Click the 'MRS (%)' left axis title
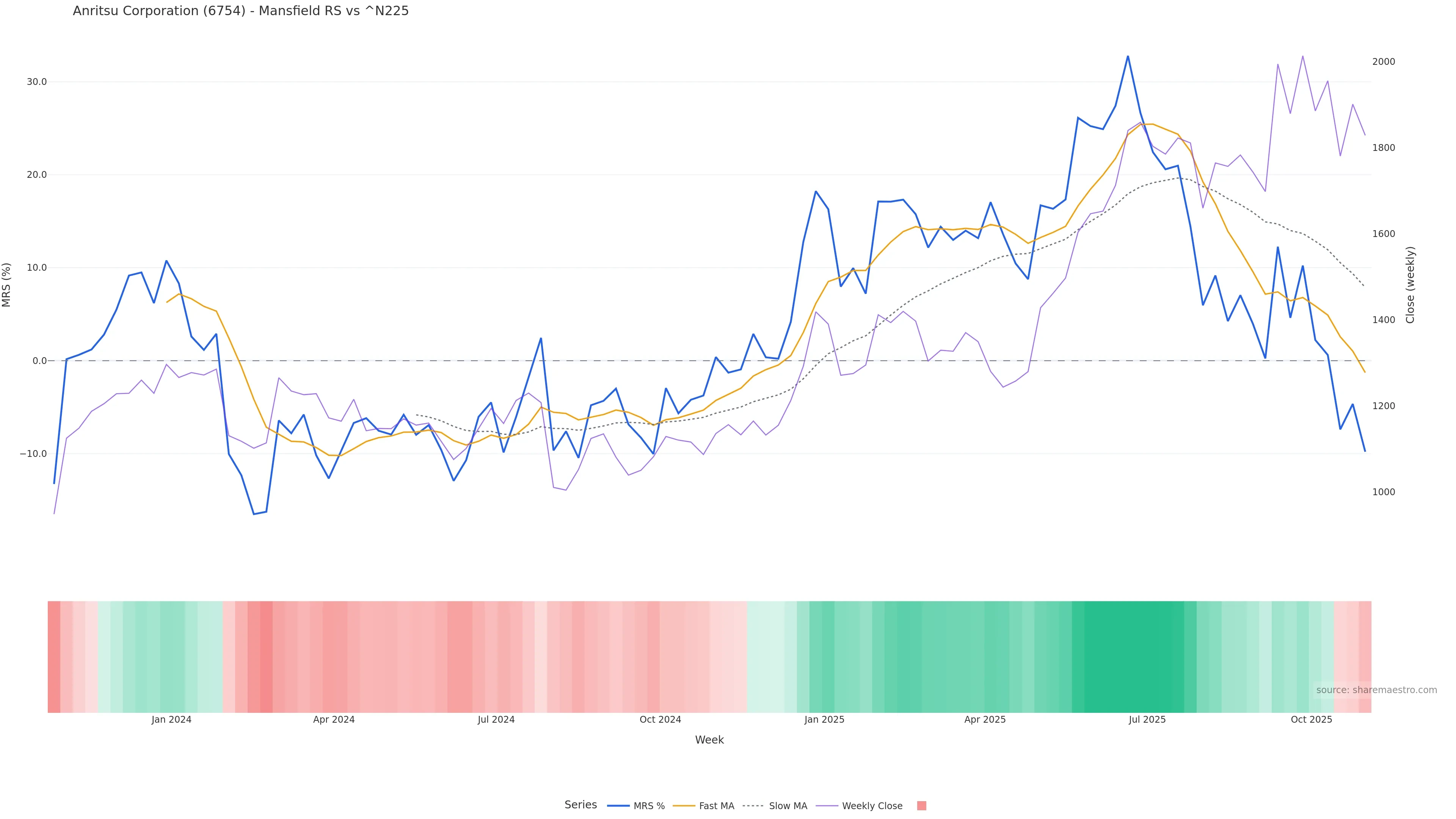Screen dimensions: 1456x819 7,285
